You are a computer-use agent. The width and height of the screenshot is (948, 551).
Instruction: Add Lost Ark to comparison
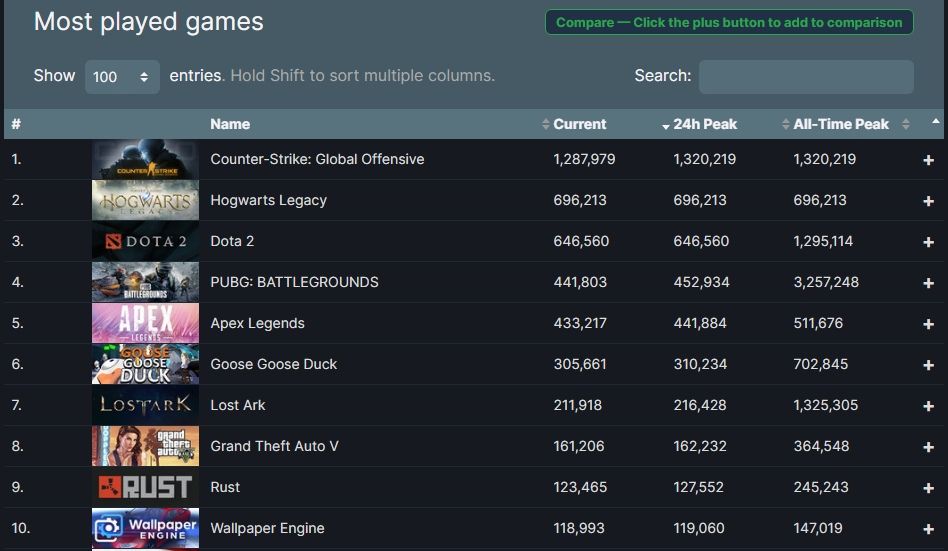click(x=928, y=406)
